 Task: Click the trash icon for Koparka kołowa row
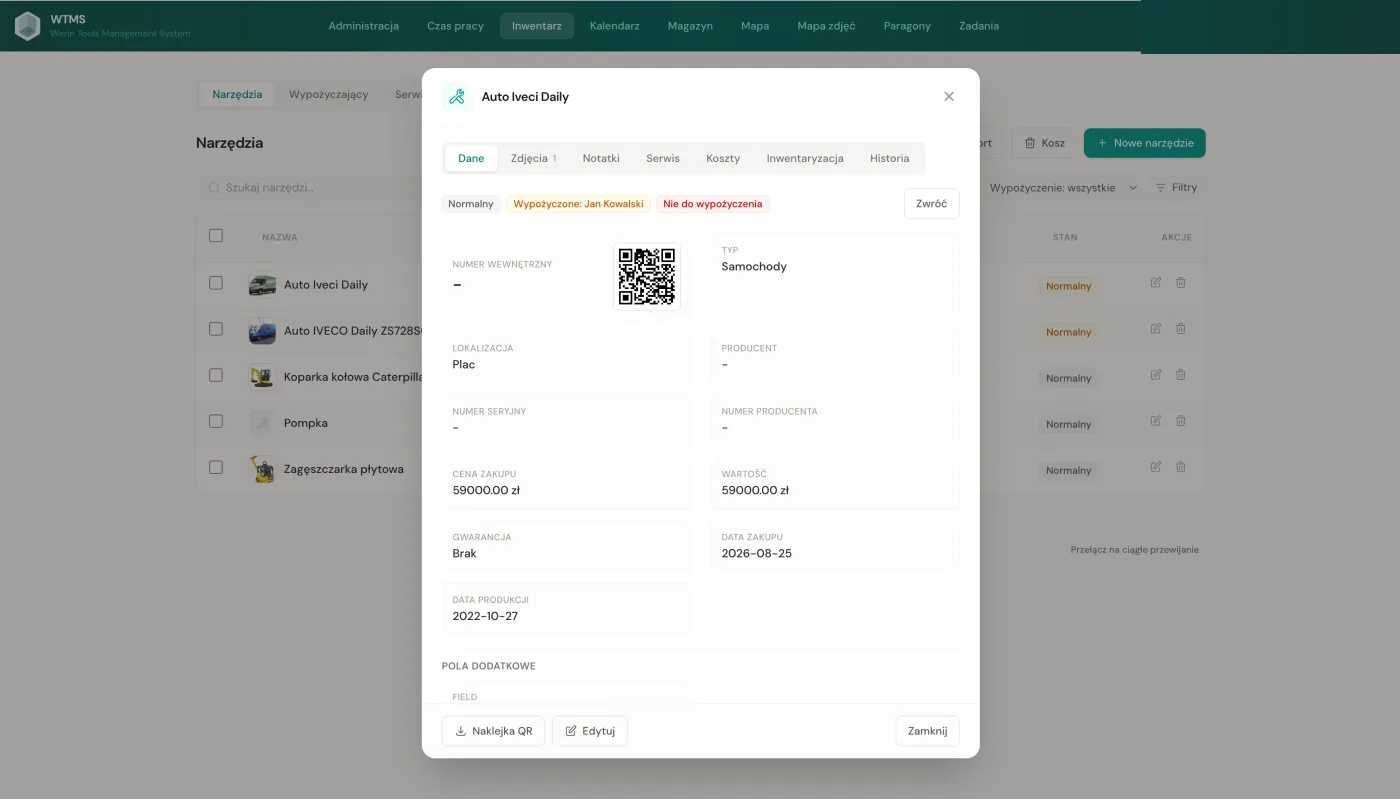coord(1181,375)
